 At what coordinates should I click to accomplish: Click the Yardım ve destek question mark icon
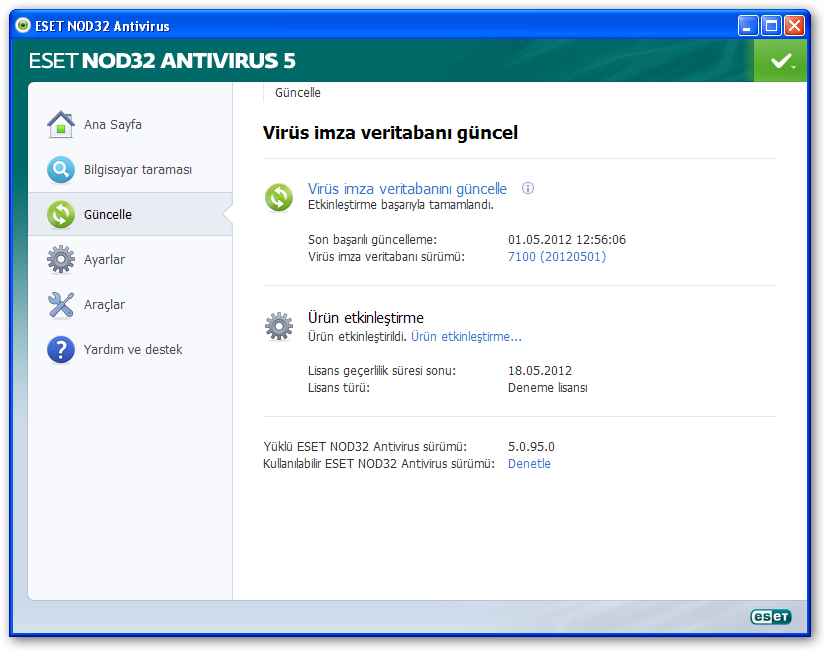pos(61,349)
